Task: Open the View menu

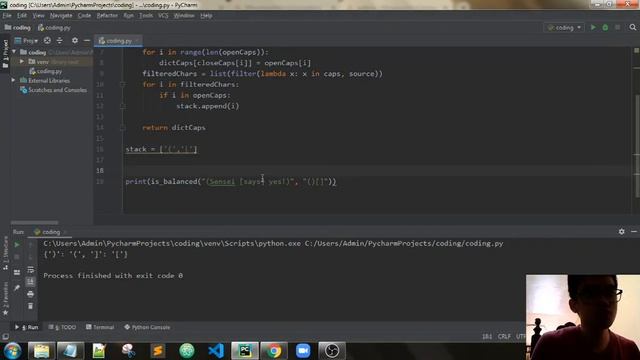Action: coord(38,16)
